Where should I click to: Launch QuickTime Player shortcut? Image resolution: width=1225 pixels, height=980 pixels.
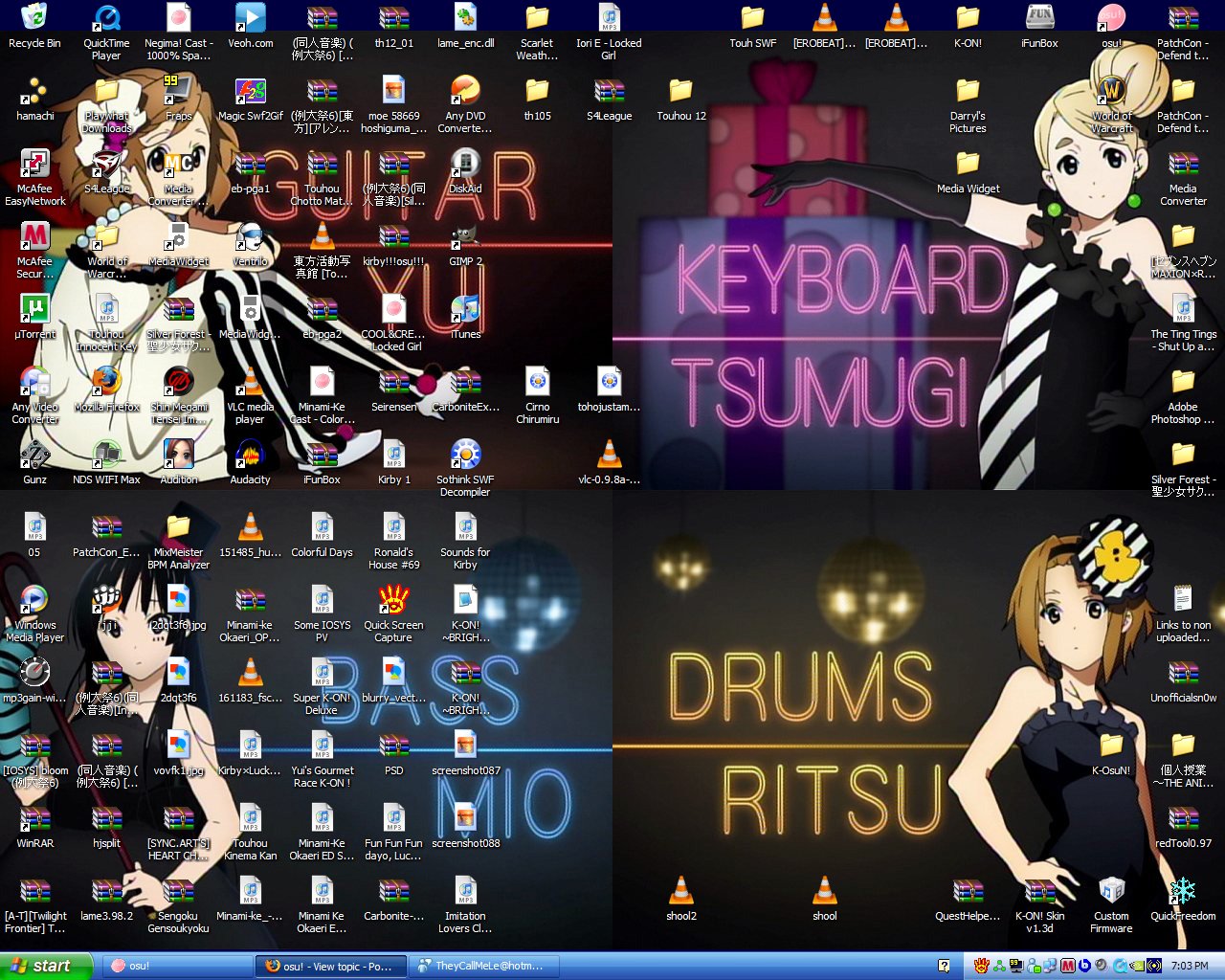[106, 33]
